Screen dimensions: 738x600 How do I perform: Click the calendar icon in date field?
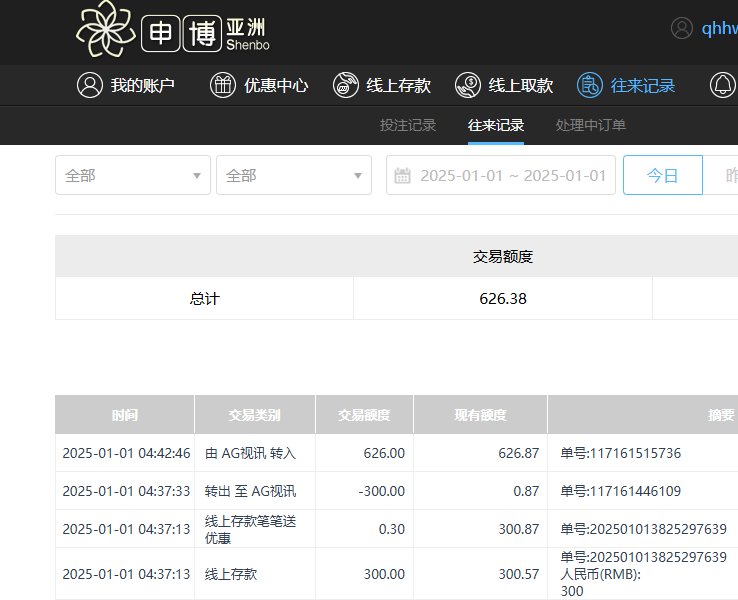tap(403, 176)
